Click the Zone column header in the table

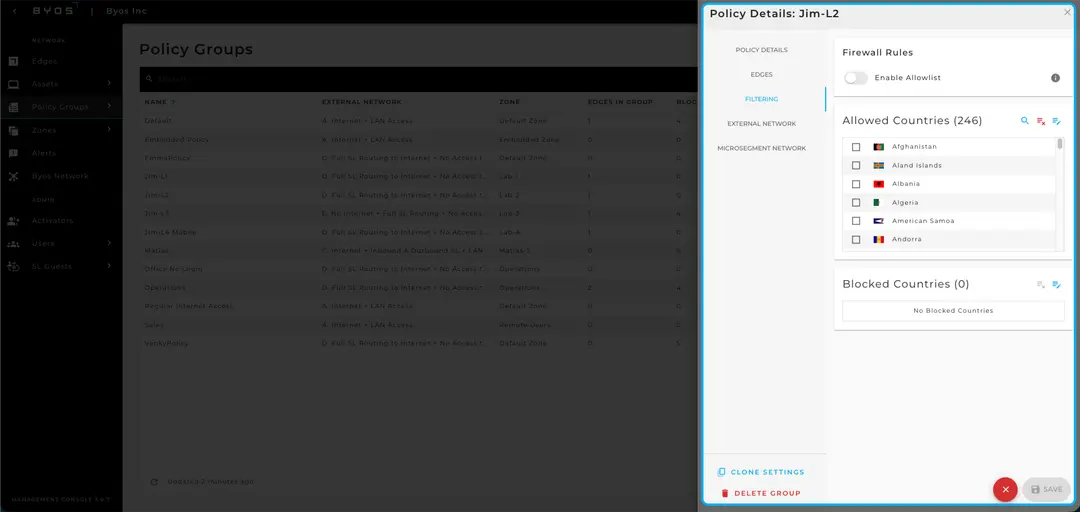[509, 102]
